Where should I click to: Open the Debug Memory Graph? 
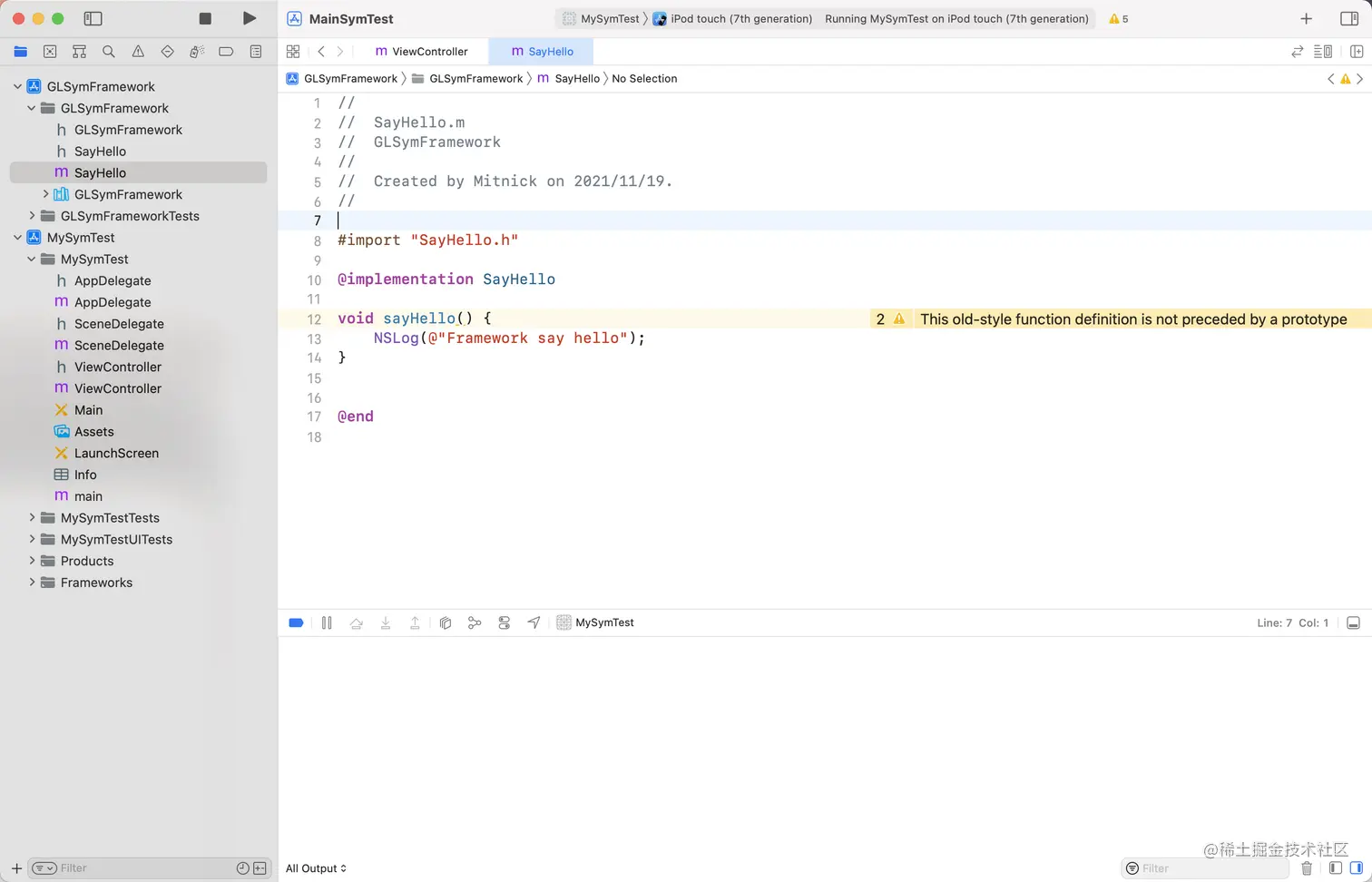click(x=475, y=622)
